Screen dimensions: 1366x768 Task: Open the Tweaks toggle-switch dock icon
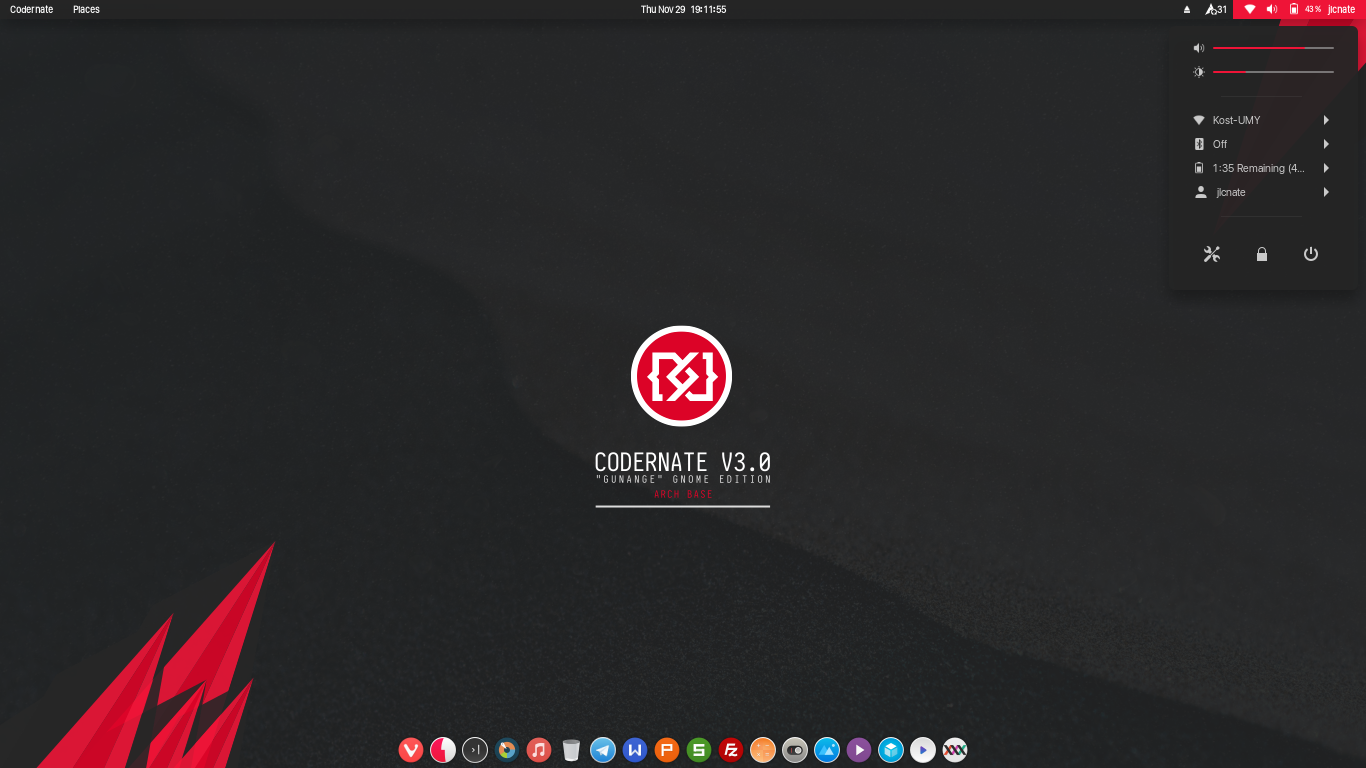tap(795, 750)
